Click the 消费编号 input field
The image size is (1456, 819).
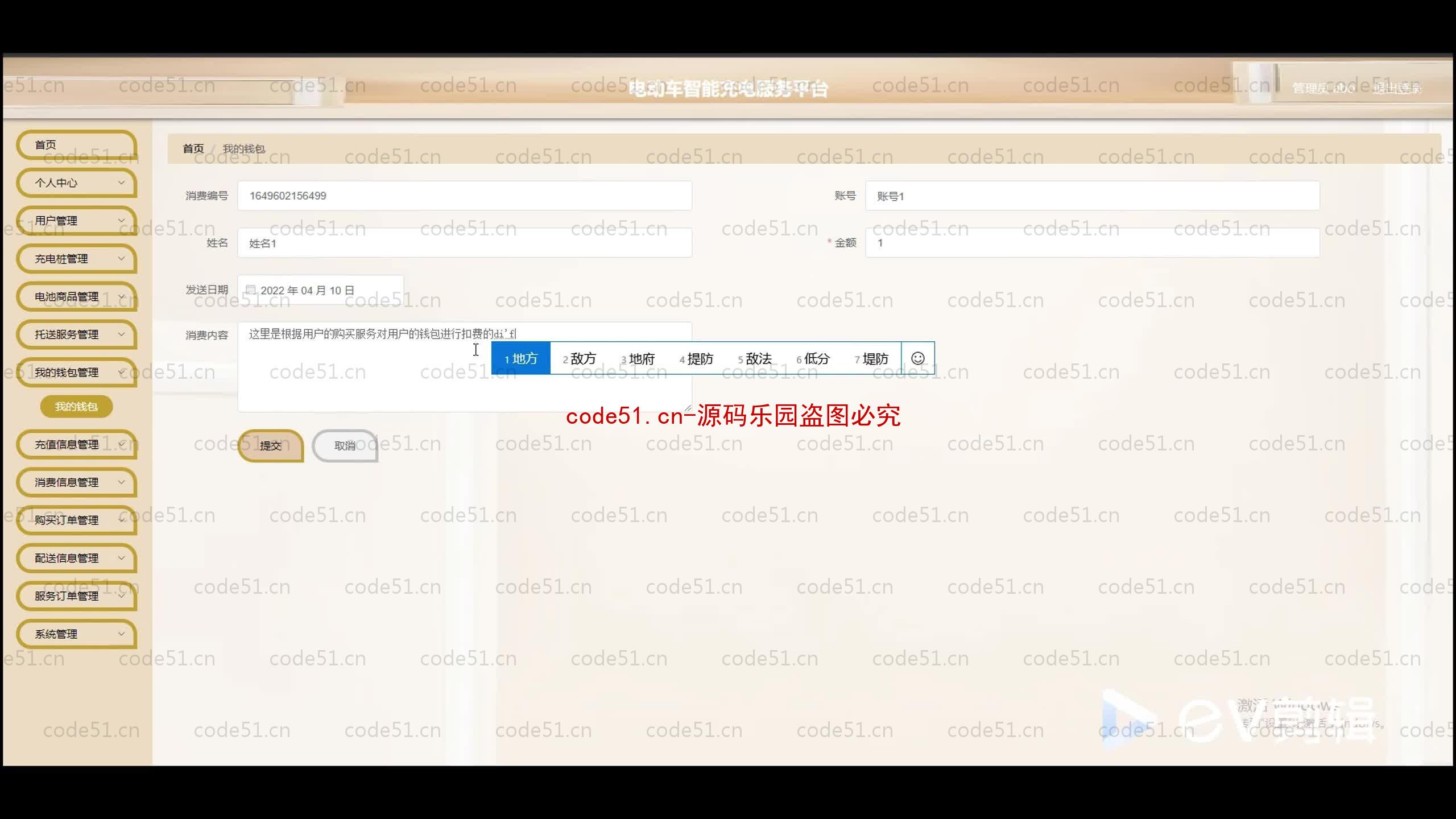point(465,196)
